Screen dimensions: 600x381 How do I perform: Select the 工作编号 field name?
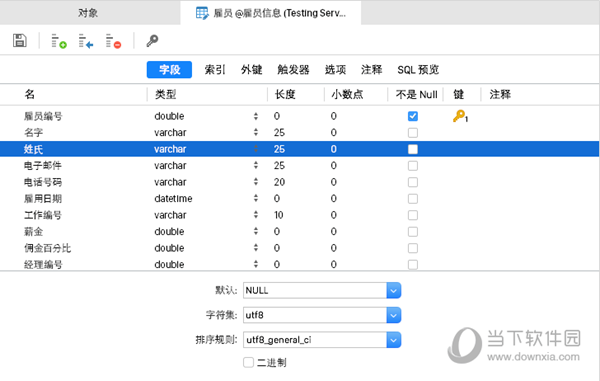[x=43, y=215]
